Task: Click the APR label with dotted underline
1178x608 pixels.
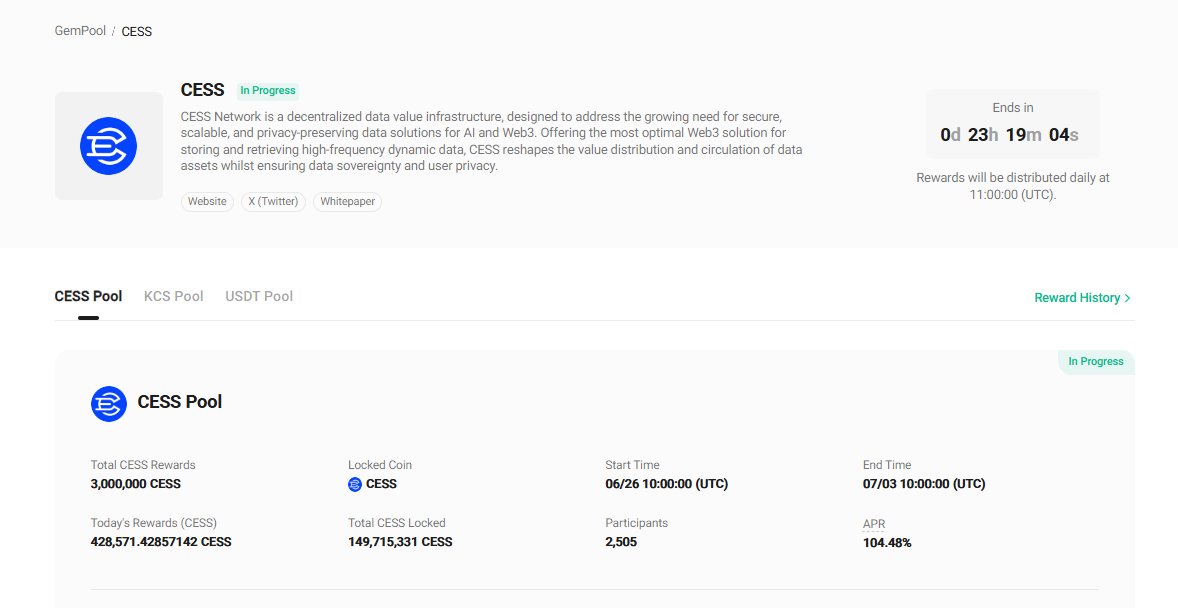Action: (874, 524)
